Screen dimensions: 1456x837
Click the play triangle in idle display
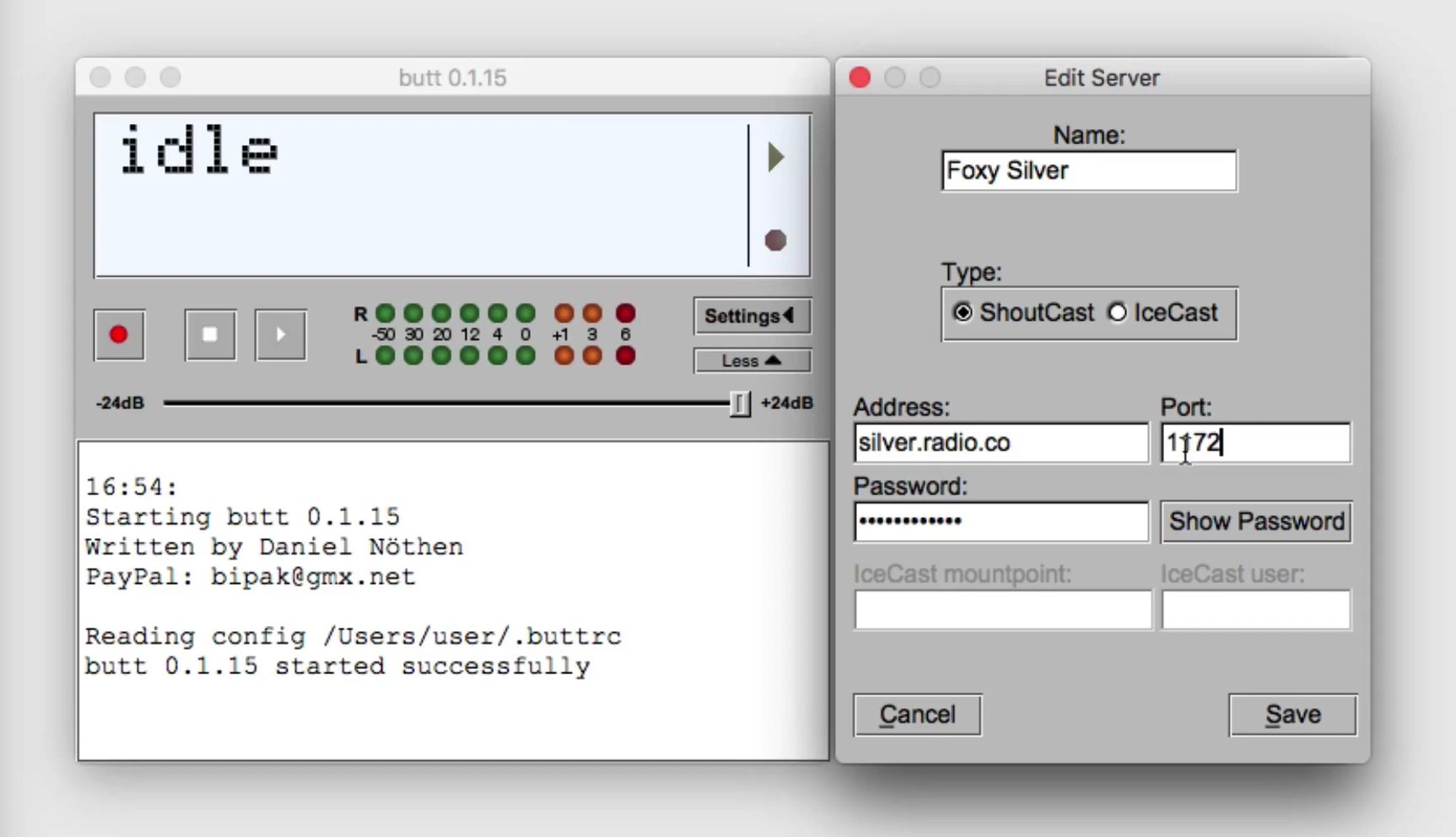point(776,157)
